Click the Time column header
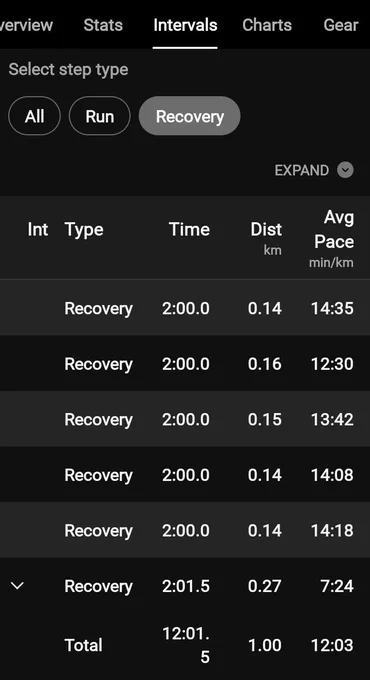370x680 pixels. coord(189,229)
